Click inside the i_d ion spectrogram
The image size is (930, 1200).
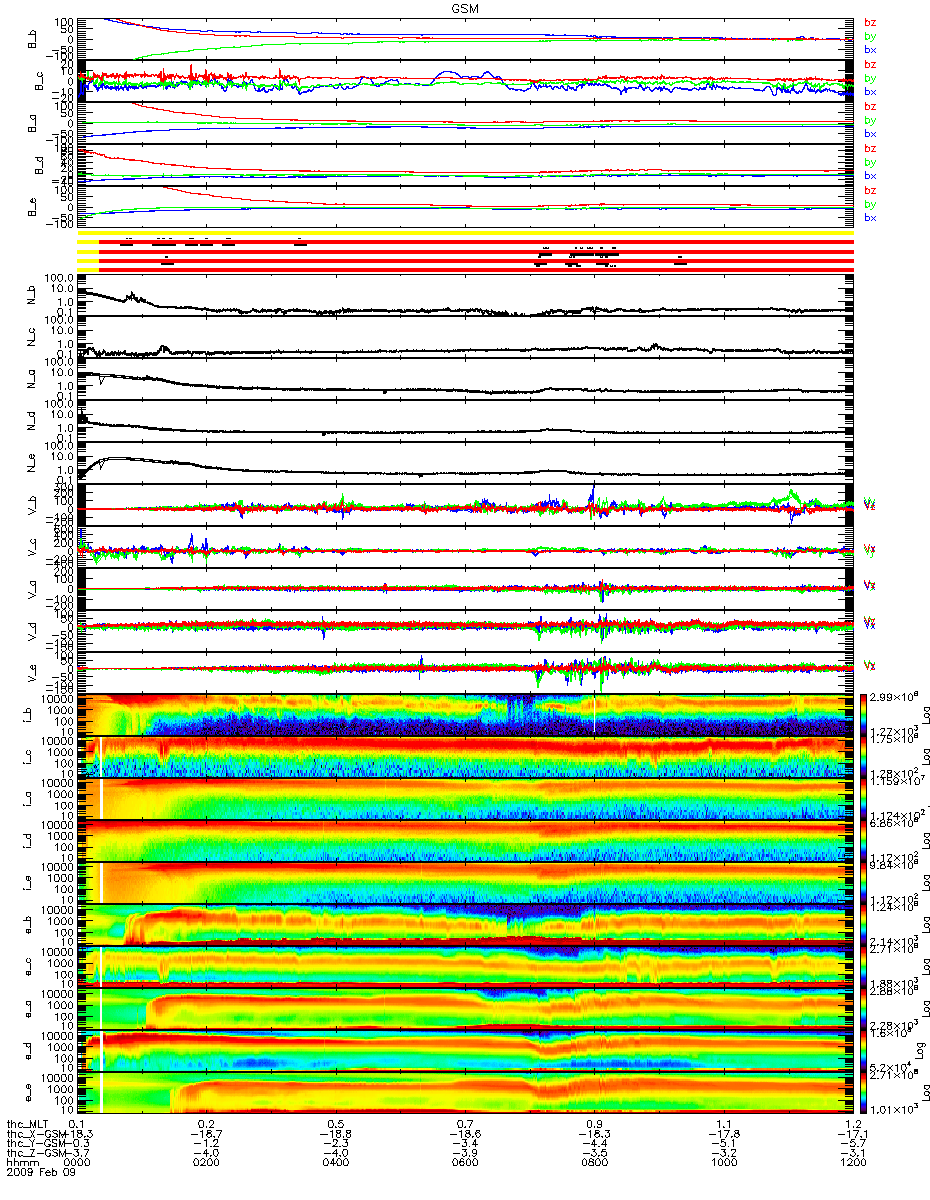[x=464, y=840]
